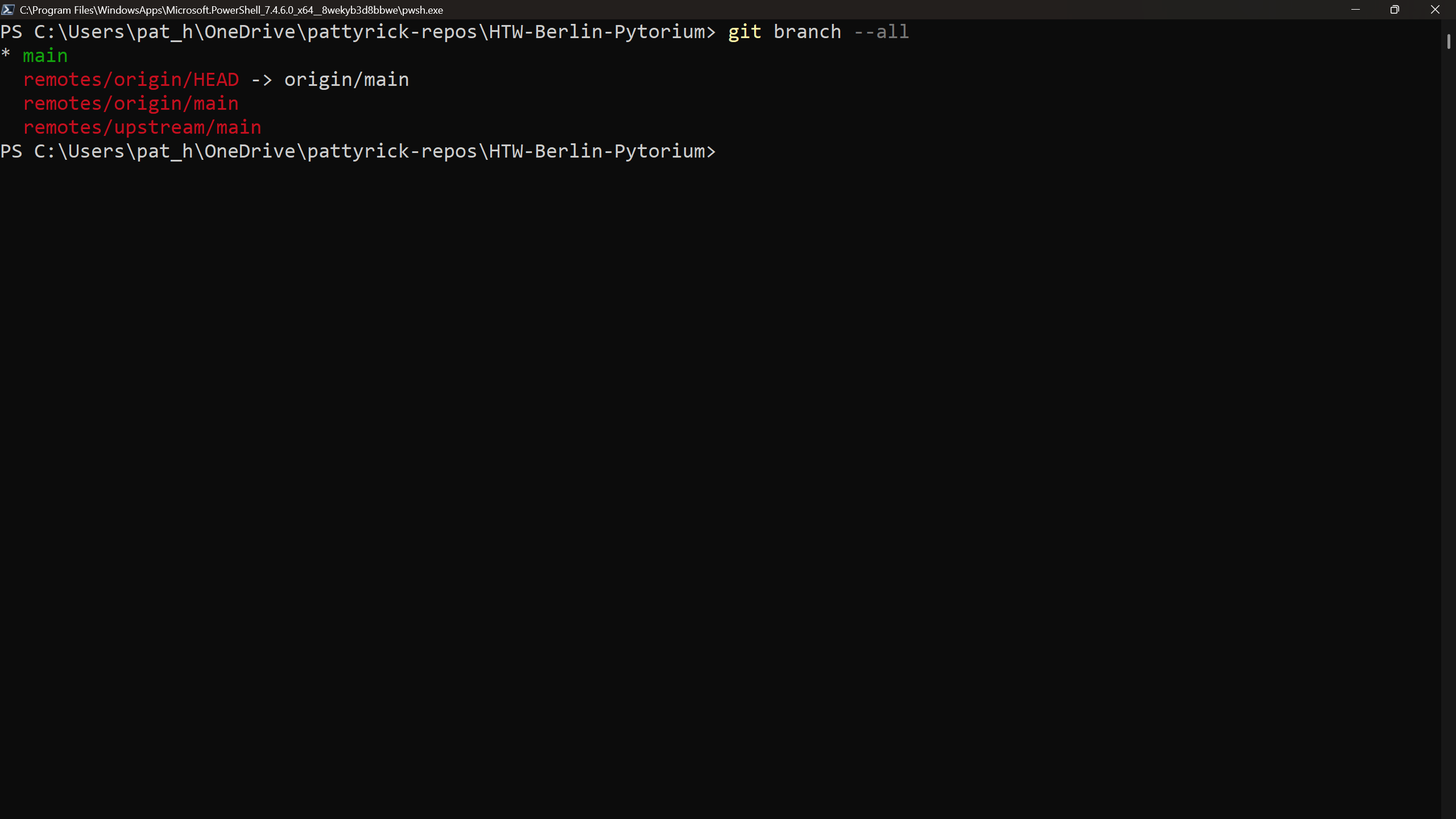Click the pwsh.exe path in the title bar
1456x819 pixels.
231,10
